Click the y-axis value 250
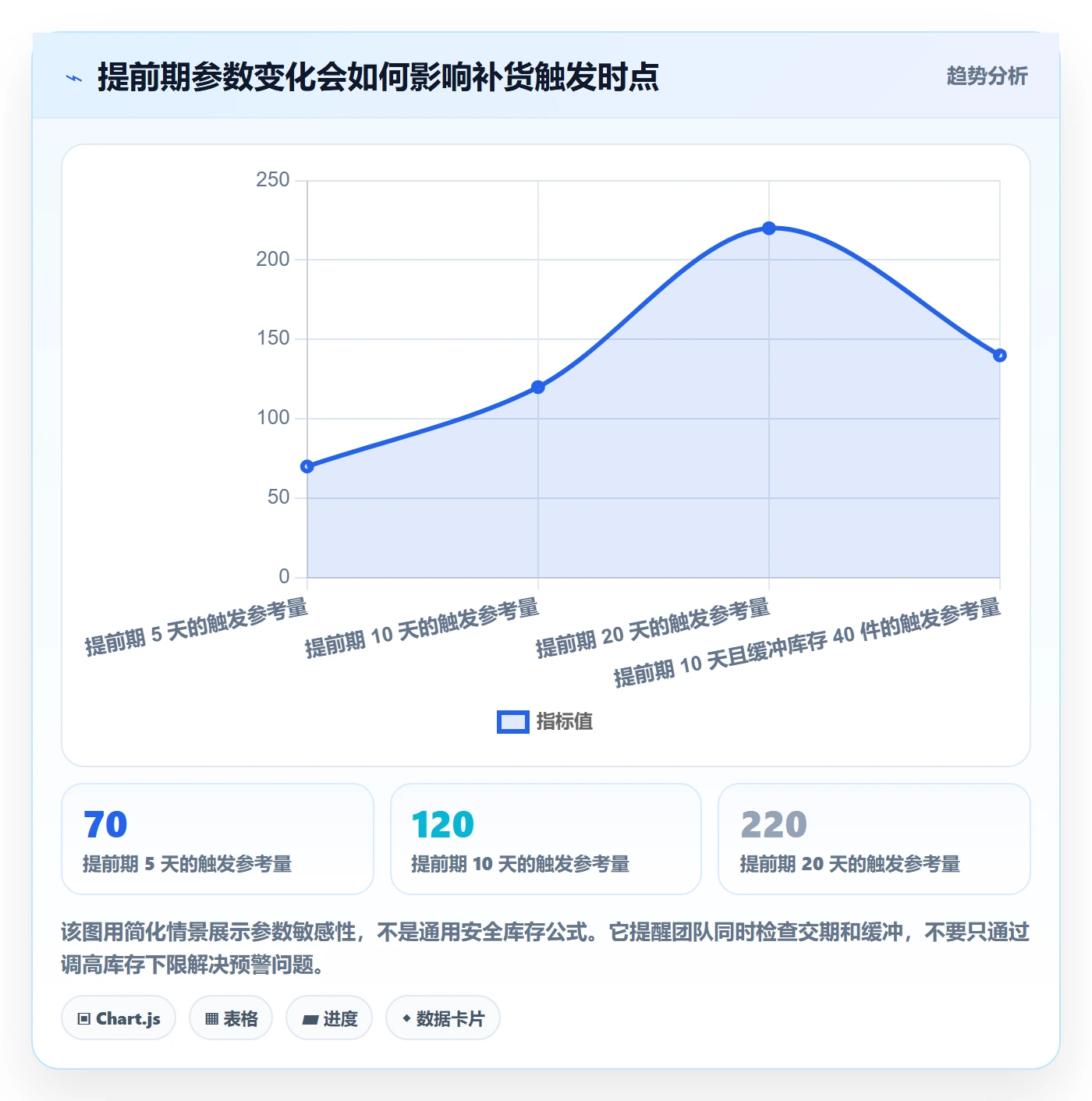The height and width of the screenshot is (1101, 1092). pyautogui.click(x=273, y=180)
